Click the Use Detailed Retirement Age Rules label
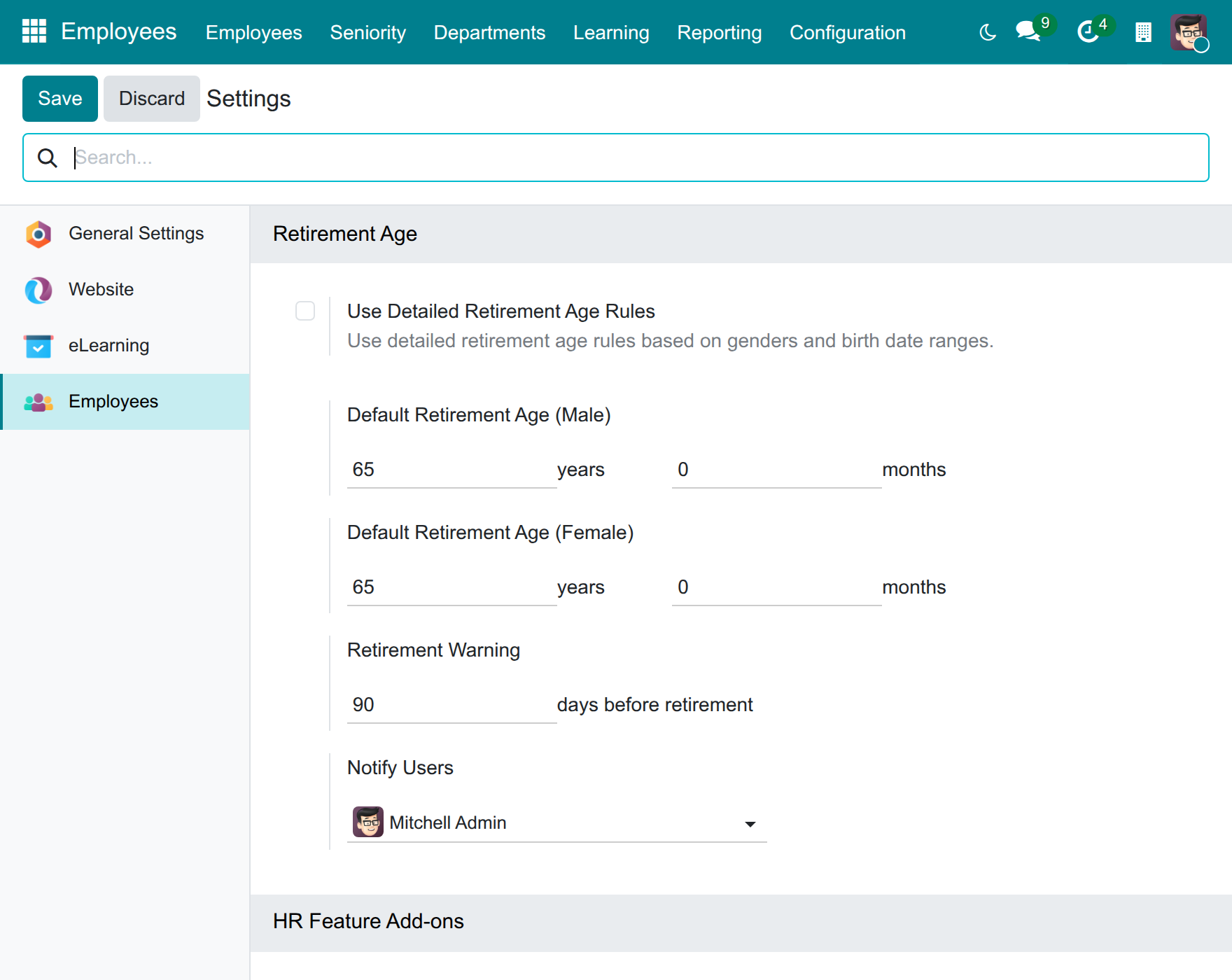This screenshot has width=1232, height=980. [501, 311]
